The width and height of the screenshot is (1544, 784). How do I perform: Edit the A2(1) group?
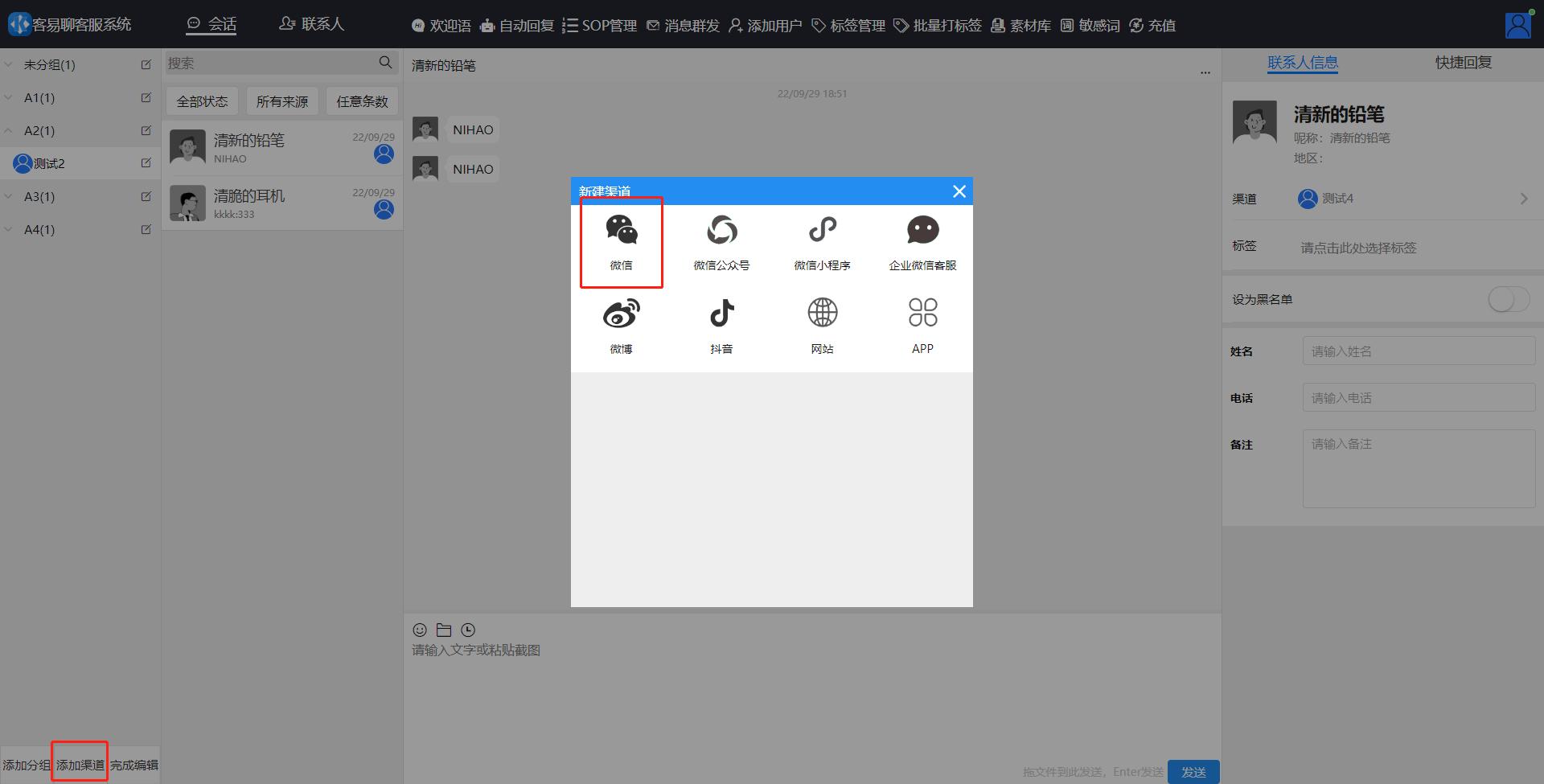(146, 130)
